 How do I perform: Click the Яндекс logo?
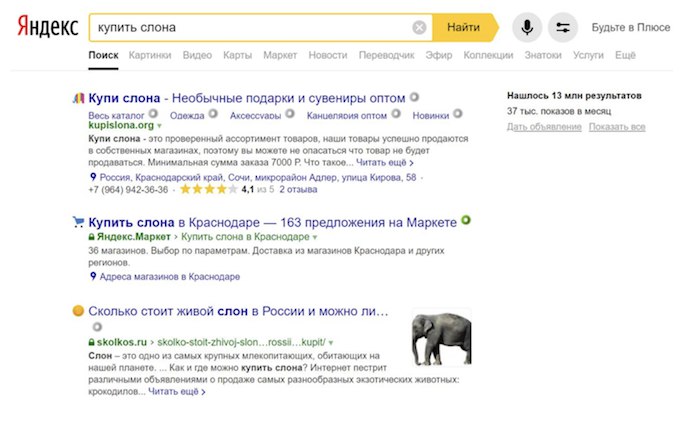click(48, 27)
